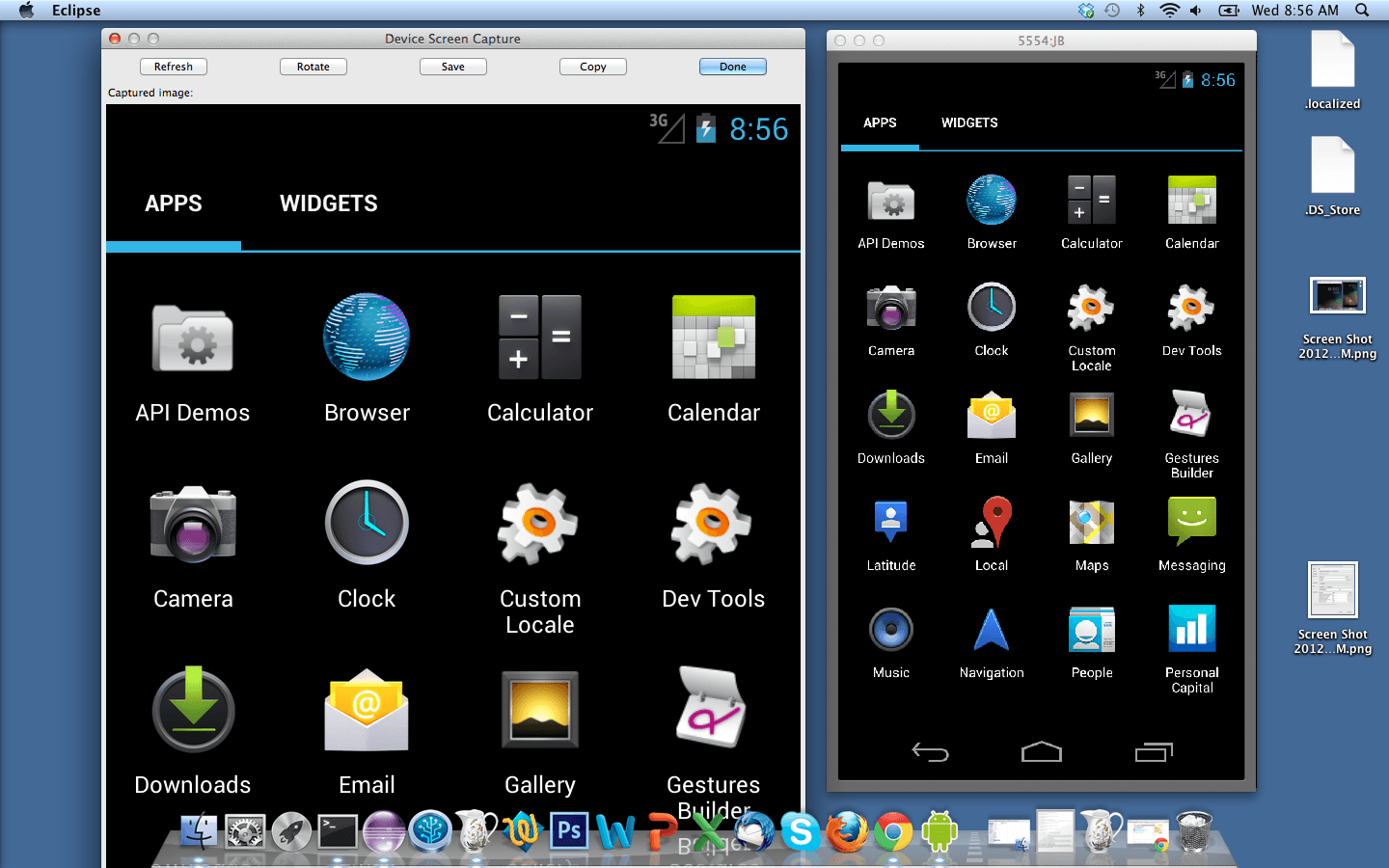Open the Eclipse application menu
The height and width of the screenshot is (868, 1389).
pyautogui.click(x=76, y=11)
